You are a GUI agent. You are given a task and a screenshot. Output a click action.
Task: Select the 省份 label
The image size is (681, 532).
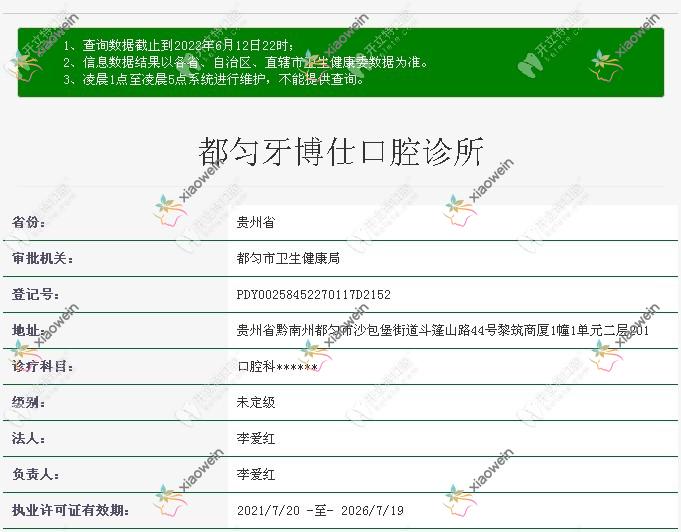[x=29, y=222]
